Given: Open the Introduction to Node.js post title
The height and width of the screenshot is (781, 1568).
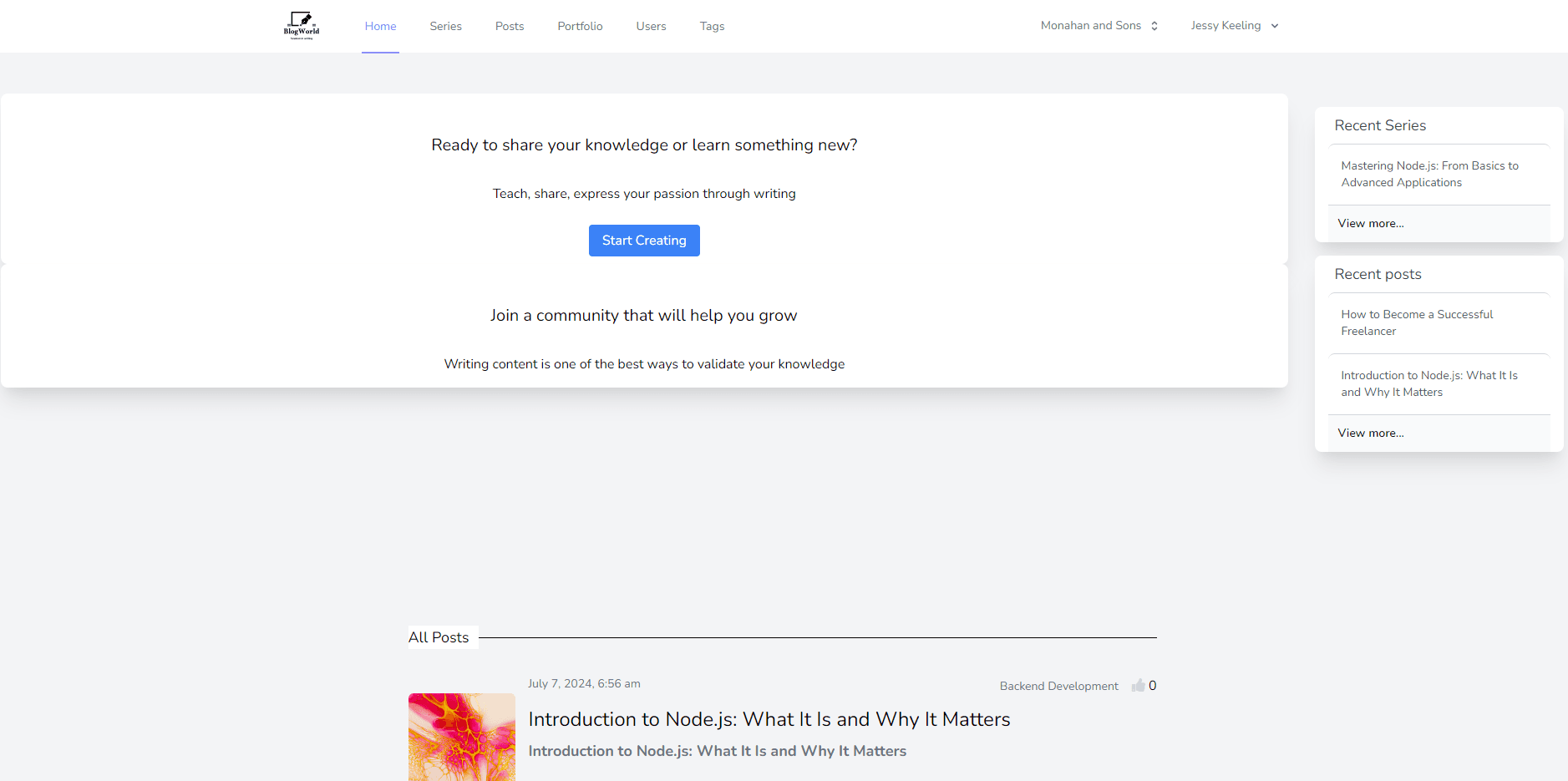Looking at the screenshot, I should point(769,719).
